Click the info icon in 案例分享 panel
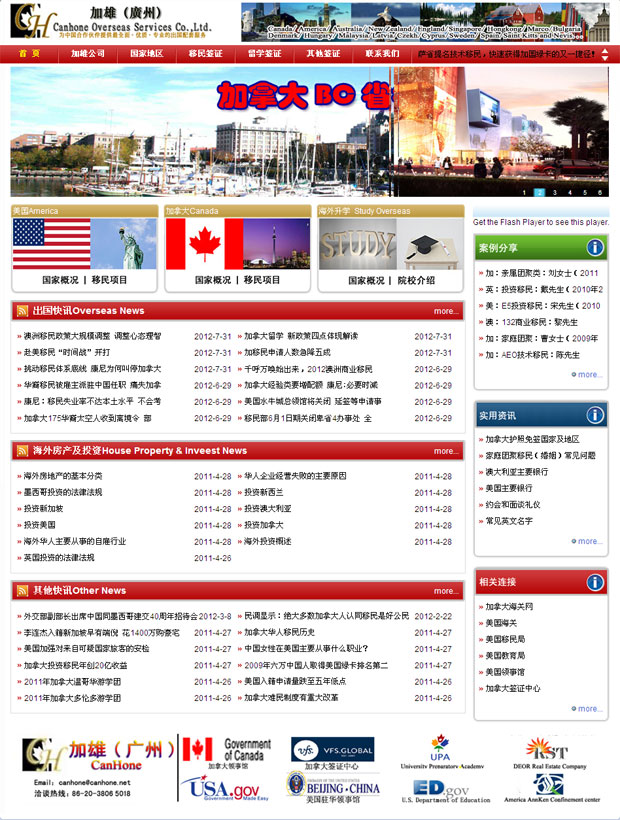This screenshot has width=620, height=820. [594, 247]
